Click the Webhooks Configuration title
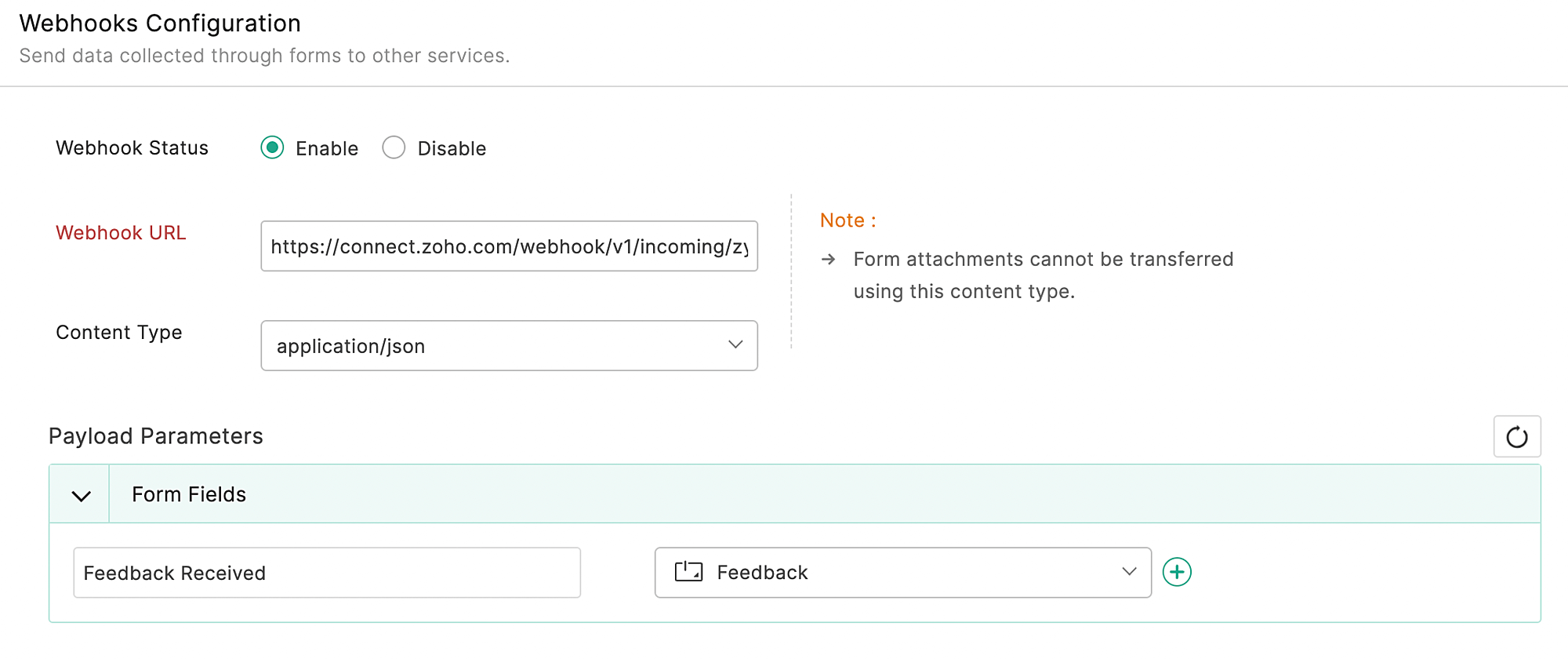This screenshot has width=1568, height=659. (160, 24)
